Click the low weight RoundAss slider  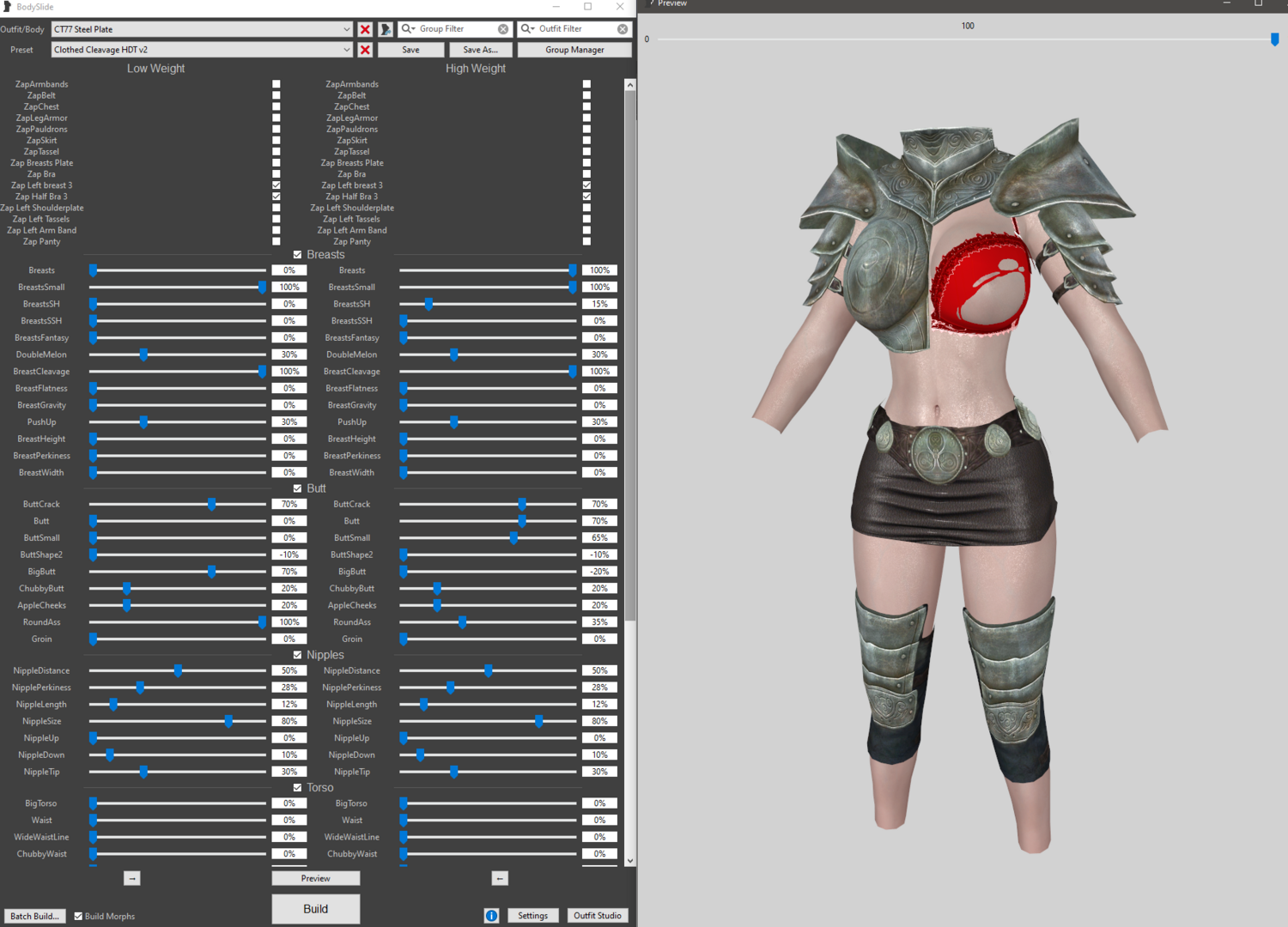click(178, 622)
